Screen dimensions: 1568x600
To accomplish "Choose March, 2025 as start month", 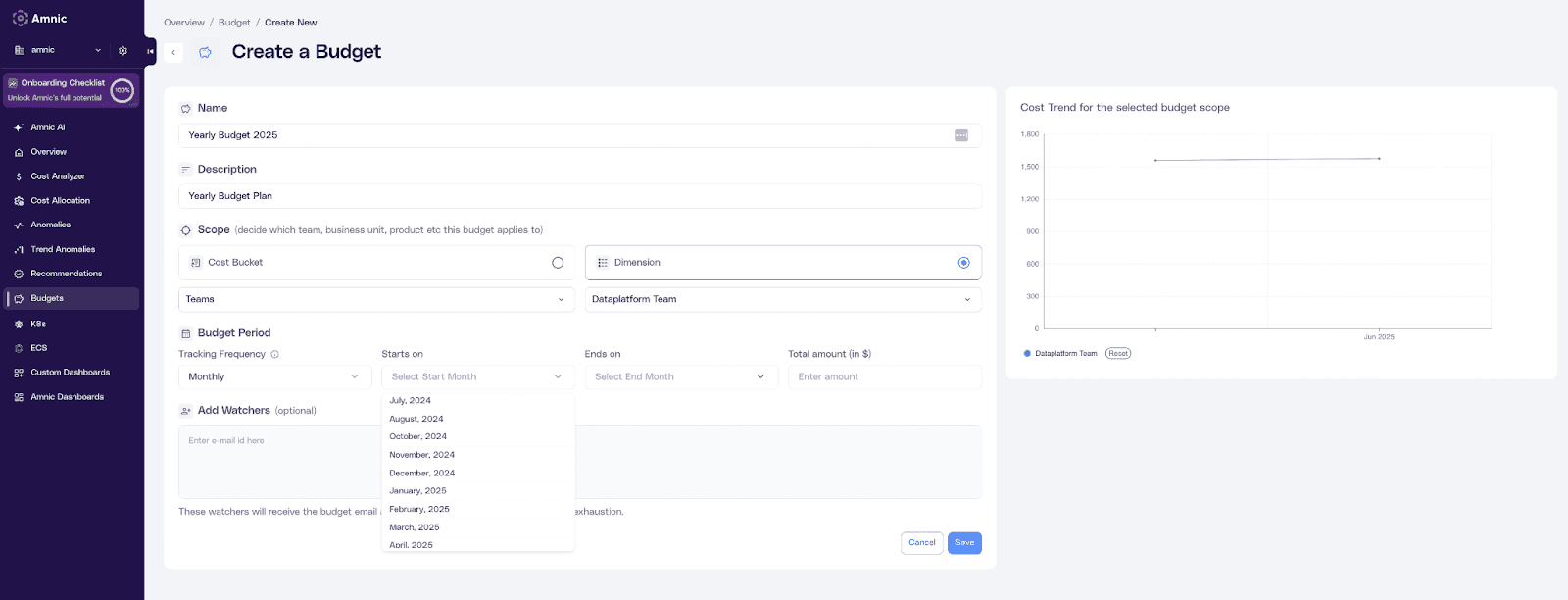I will tap(477, 527).
